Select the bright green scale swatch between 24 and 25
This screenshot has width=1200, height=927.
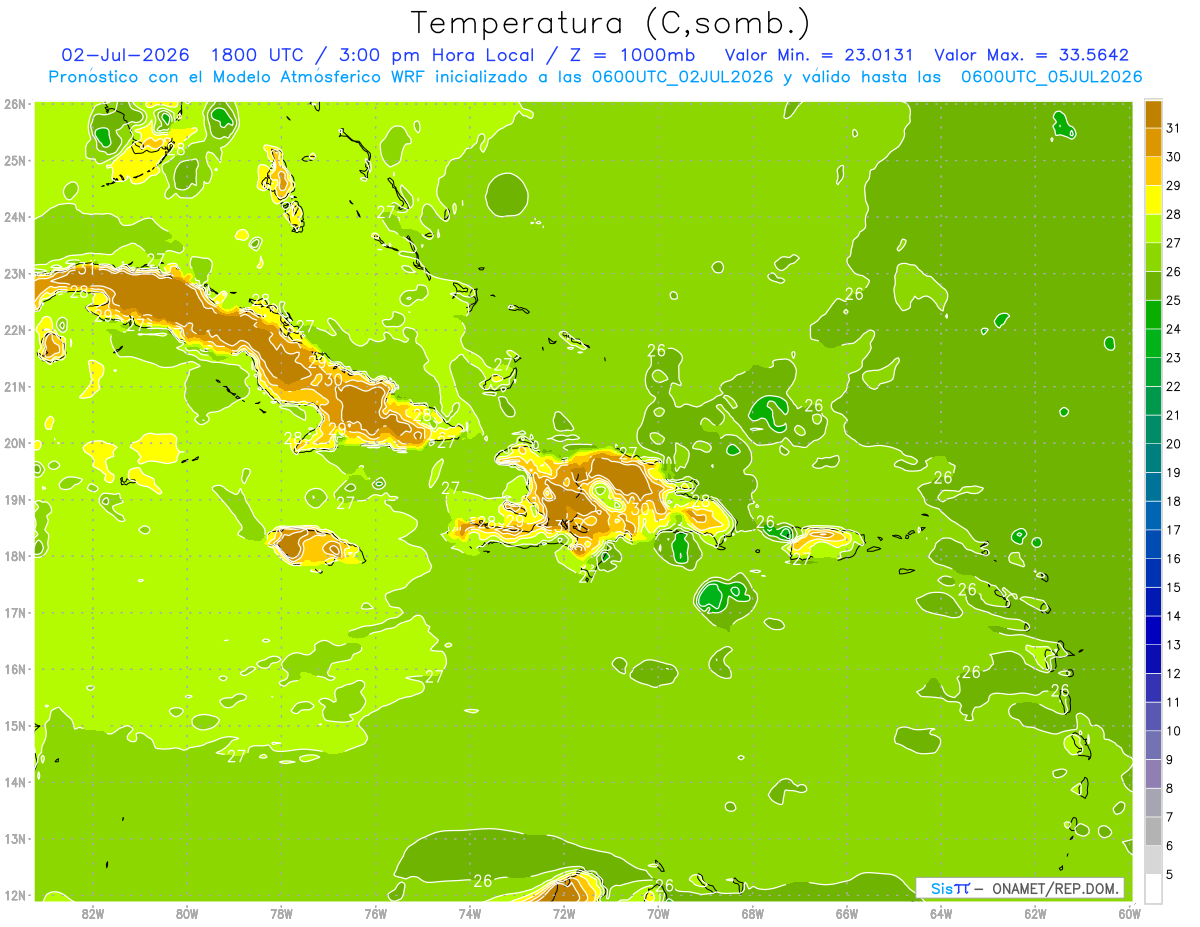1153,315
